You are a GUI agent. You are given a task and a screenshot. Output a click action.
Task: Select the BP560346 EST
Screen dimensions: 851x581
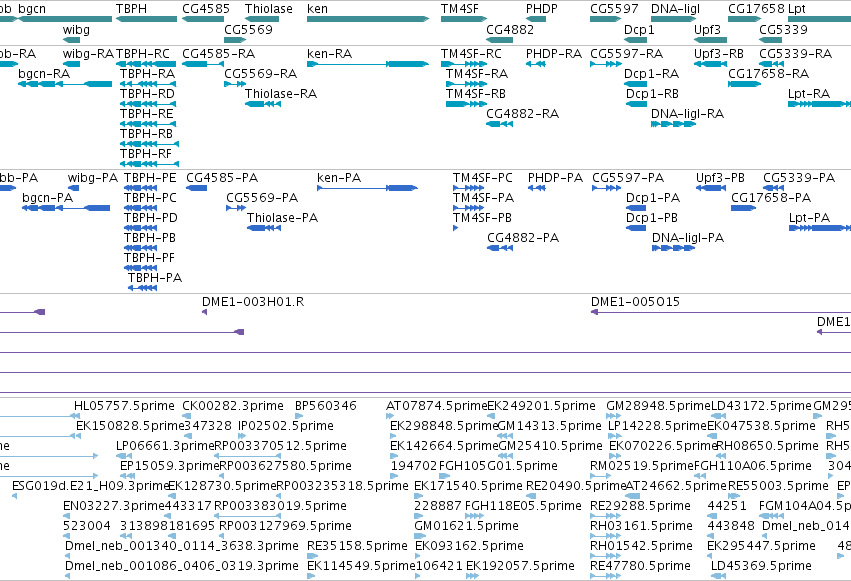(299, 416)
